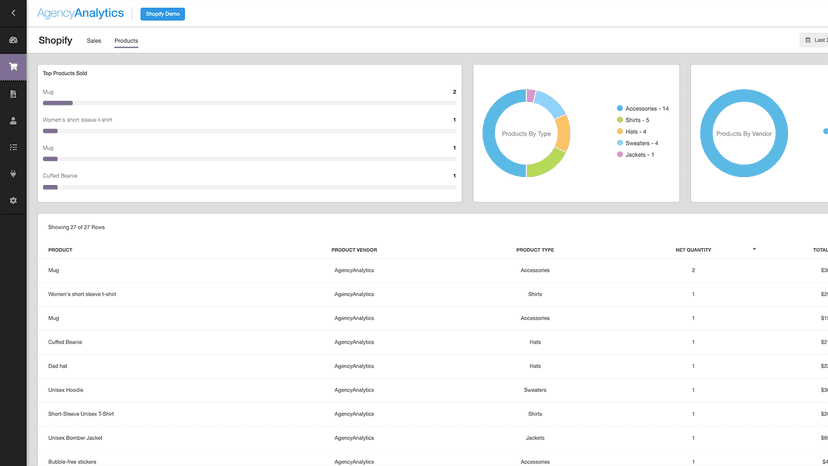The width and height of the screenshot is (828, 466).
Task: Click 'Dad hat' table cell
Action: (58, 366)
